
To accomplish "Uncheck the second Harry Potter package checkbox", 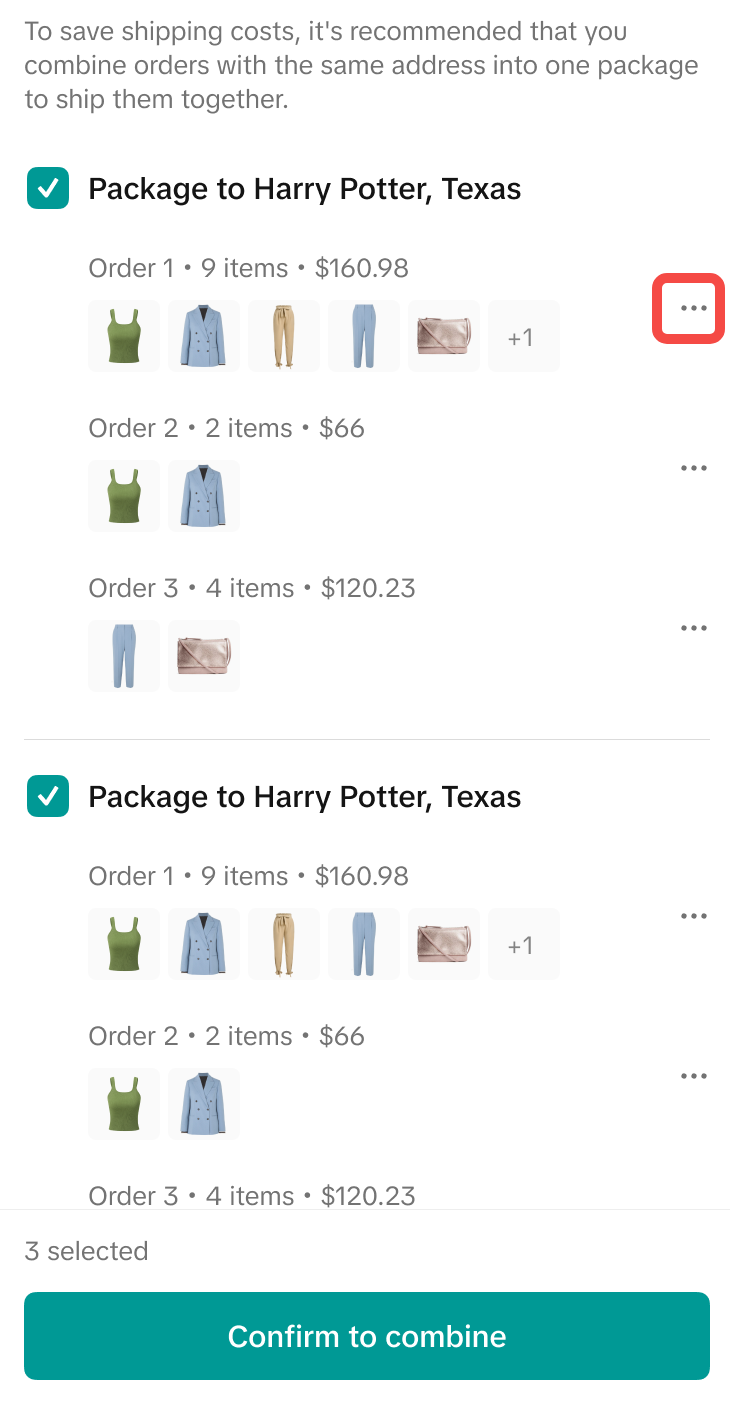I will coord(48,796).
